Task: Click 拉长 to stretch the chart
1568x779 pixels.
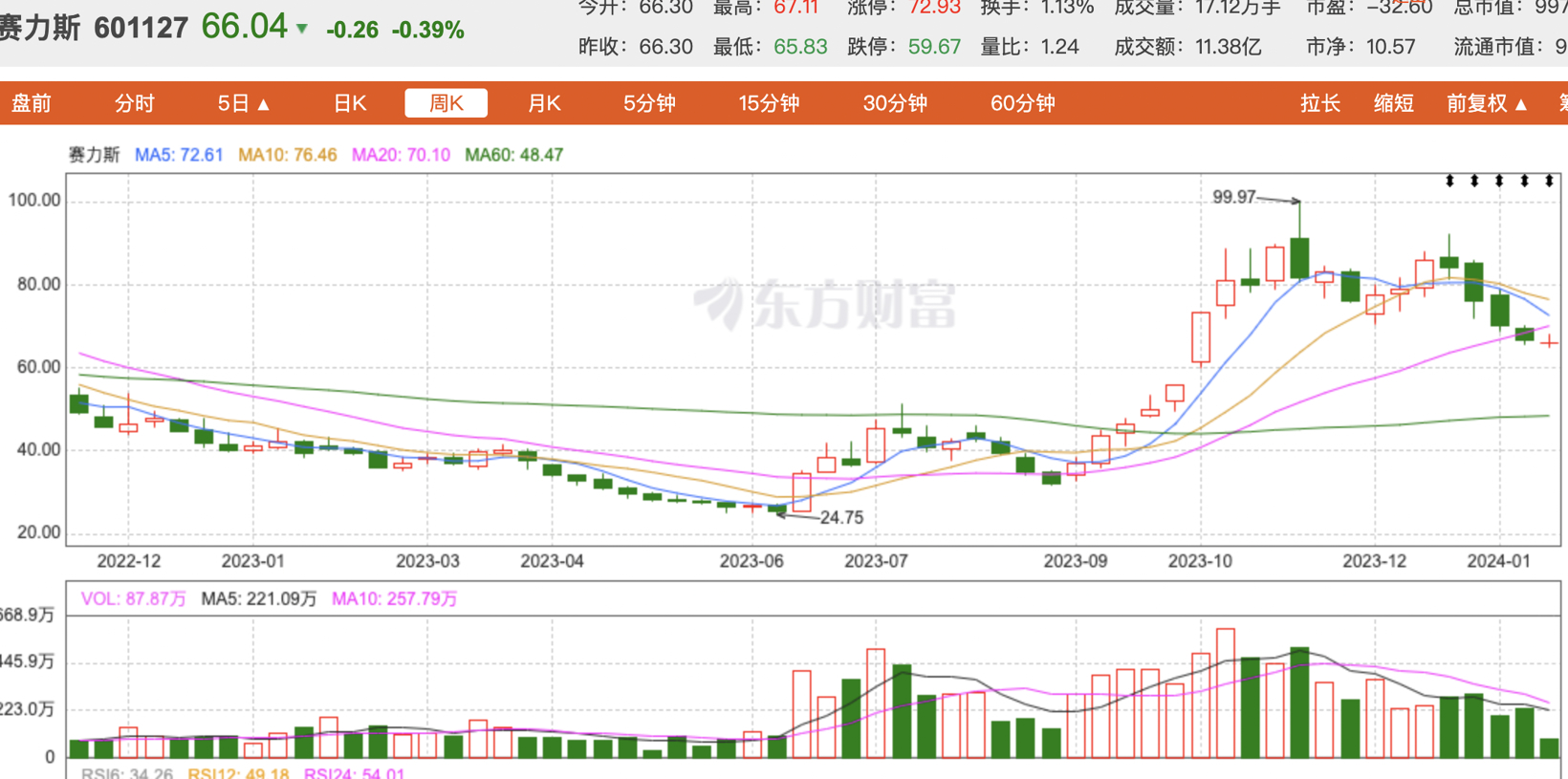Action: [1320, 103]
